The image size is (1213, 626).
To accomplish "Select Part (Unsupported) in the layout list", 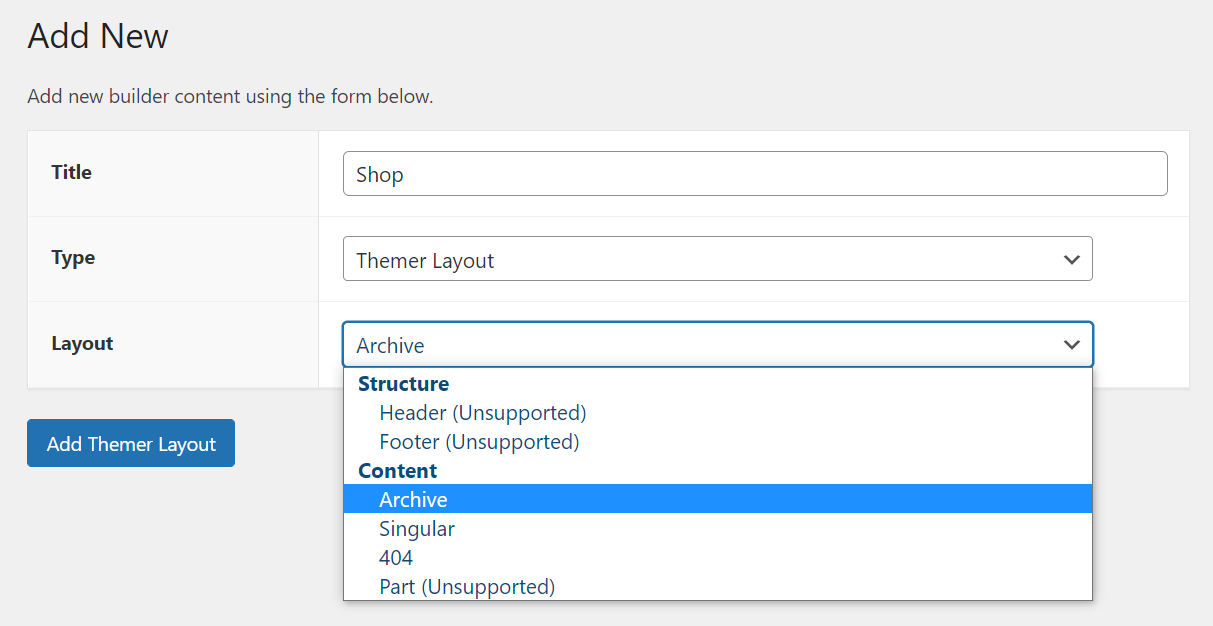I will pos(466,586).
